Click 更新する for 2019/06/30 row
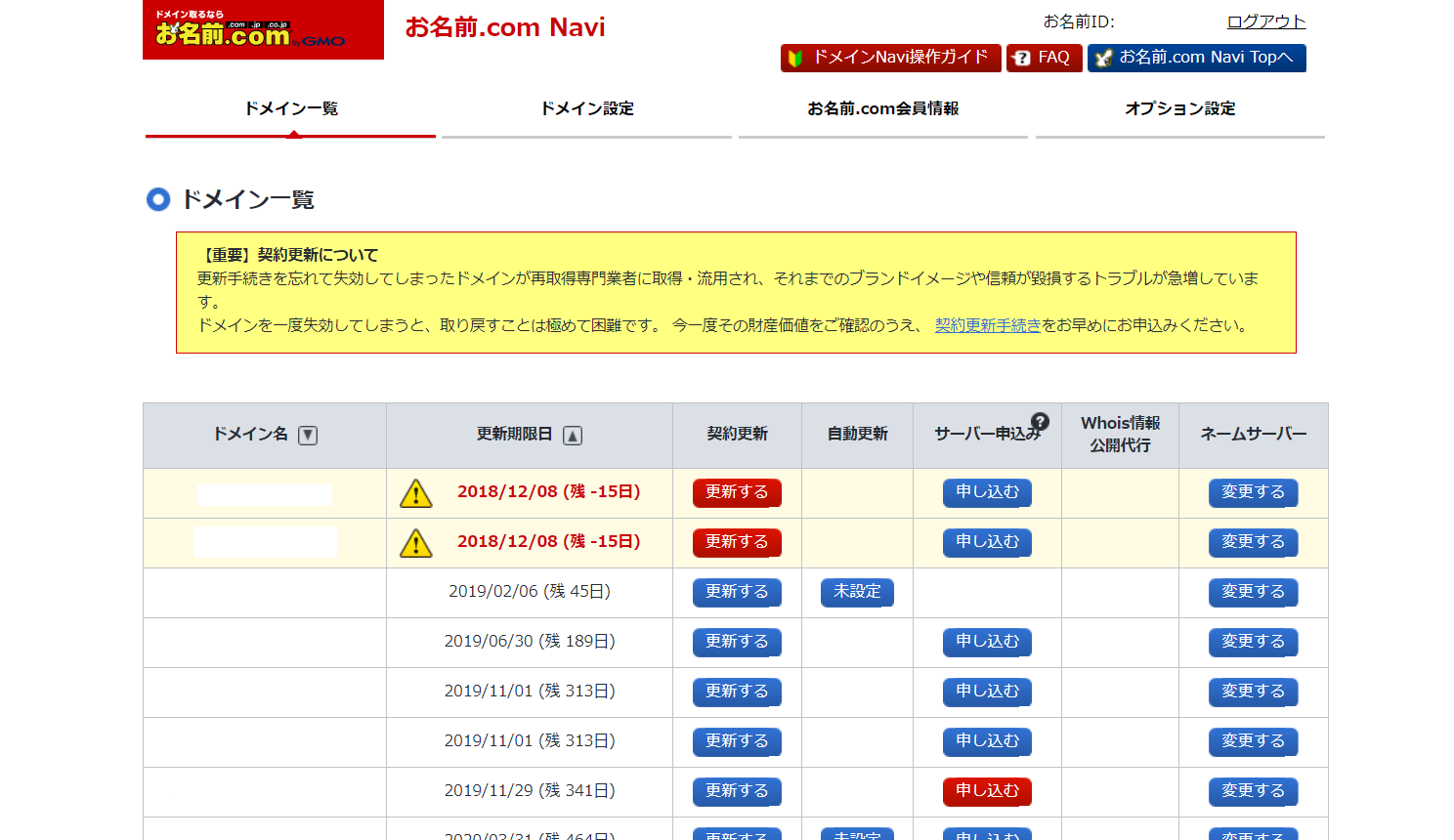The image size is (1454, 840). click(737, 643)
